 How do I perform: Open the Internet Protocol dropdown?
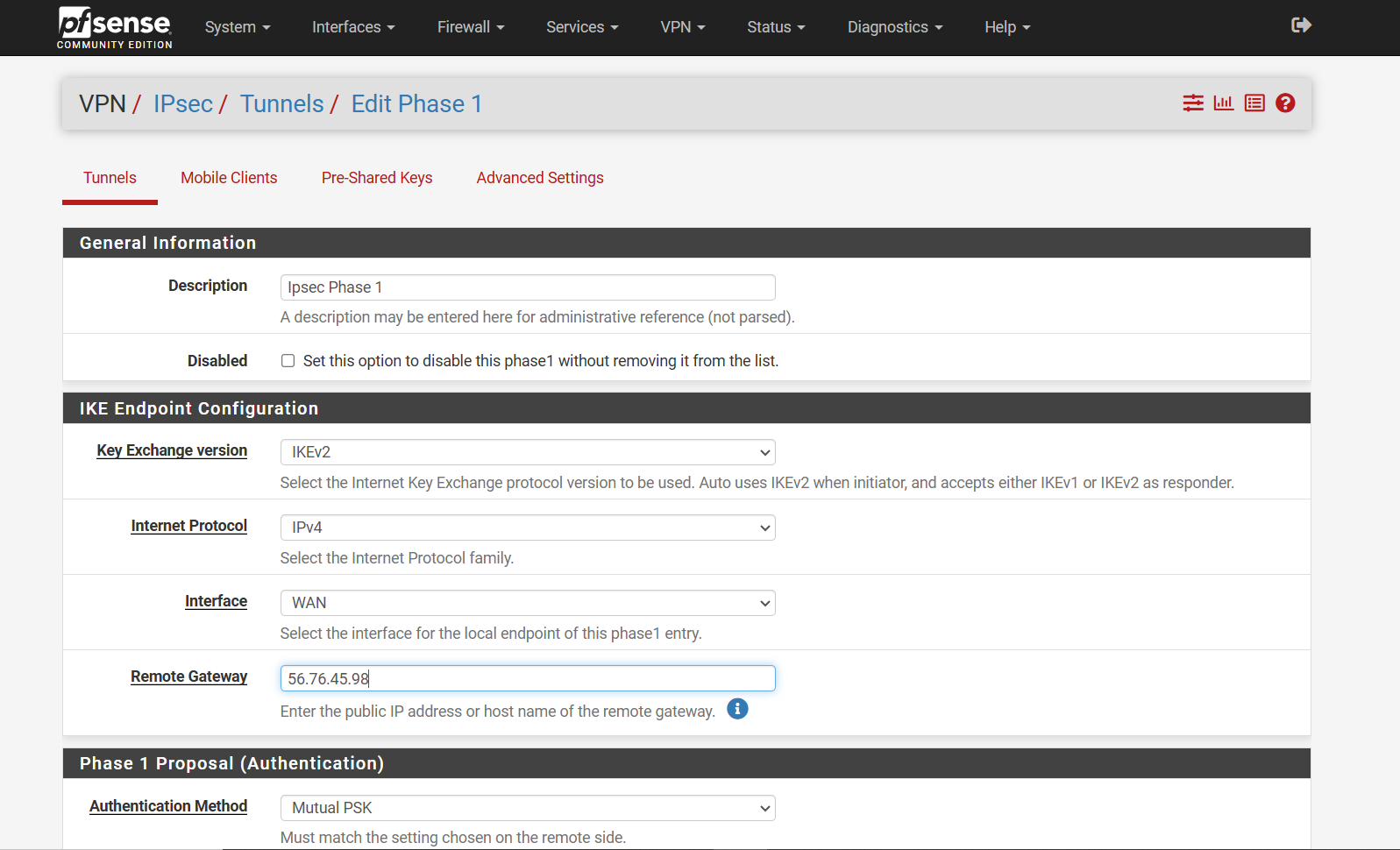528,528
